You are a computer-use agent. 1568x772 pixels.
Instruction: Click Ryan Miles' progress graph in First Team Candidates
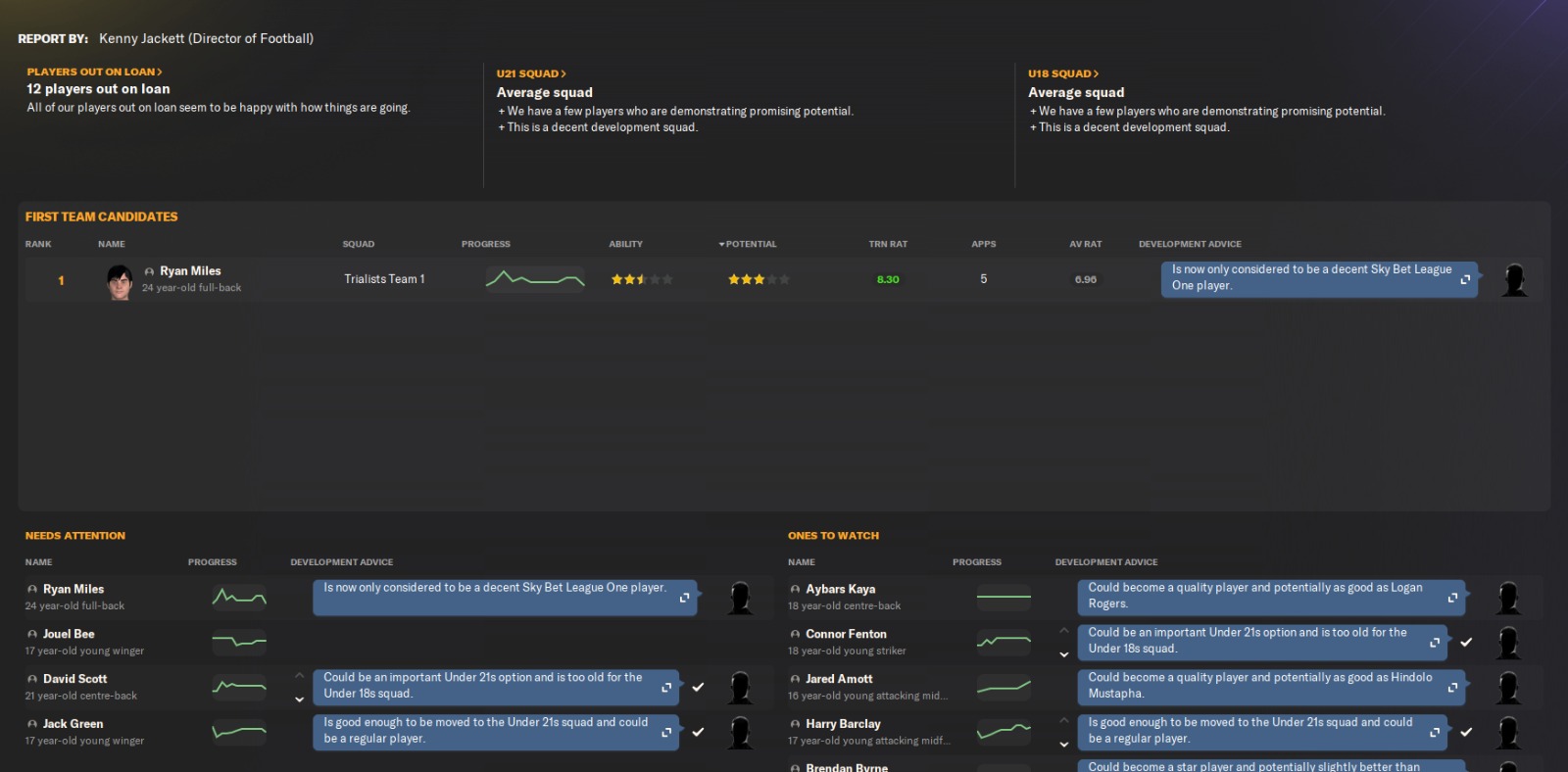click(x=535, y=280)
